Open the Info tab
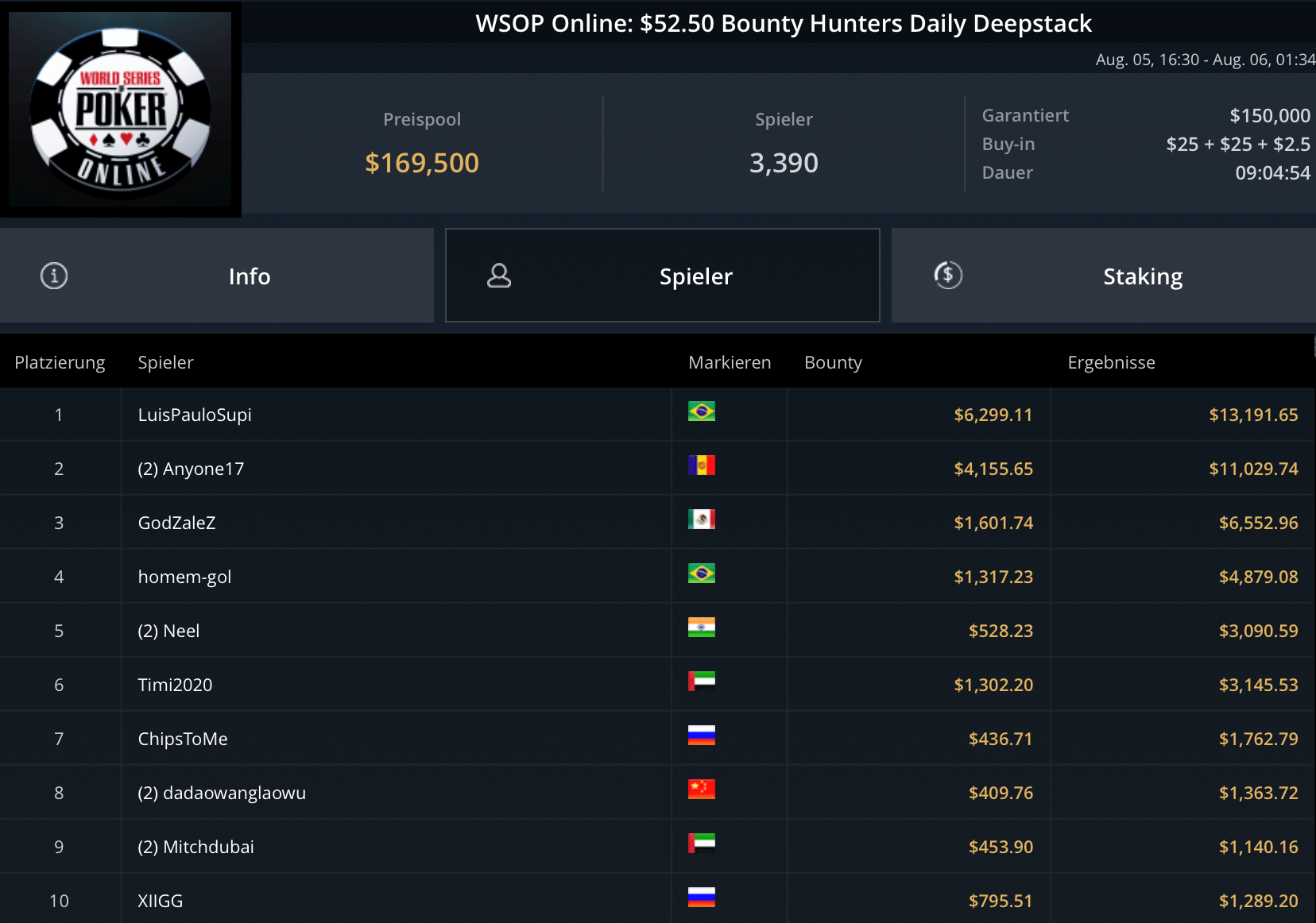Viewport: 1316px width, 923px height. coord(249,276)
